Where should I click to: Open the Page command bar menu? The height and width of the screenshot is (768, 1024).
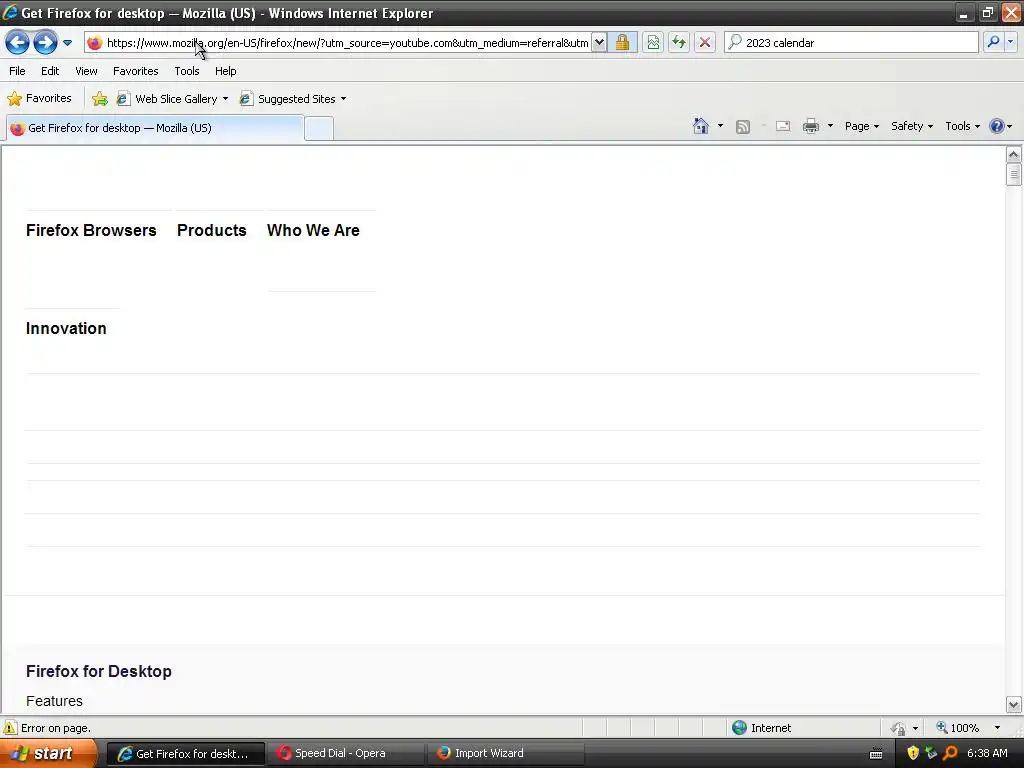click(x=861, y=126)
